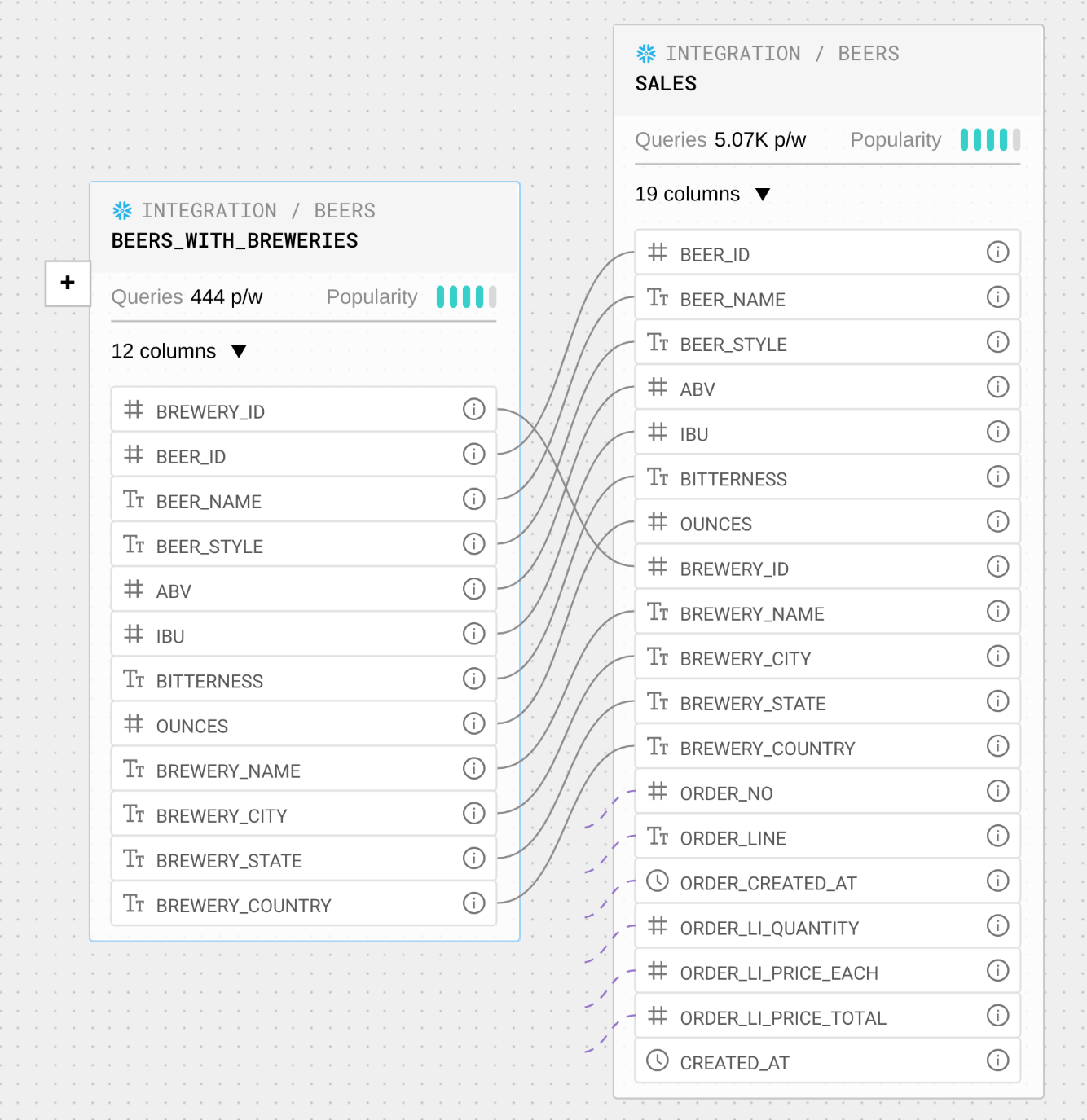The width and height of the screenshot is (1087, 1120).
Task: Click the number type icon for OUNCES in SALES
Action: coord(658,522)
